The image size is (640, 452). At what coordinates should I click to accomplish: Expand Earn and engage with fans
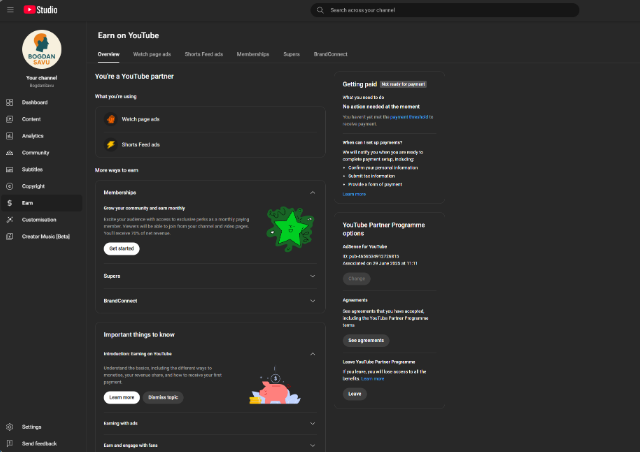[312, 445]
